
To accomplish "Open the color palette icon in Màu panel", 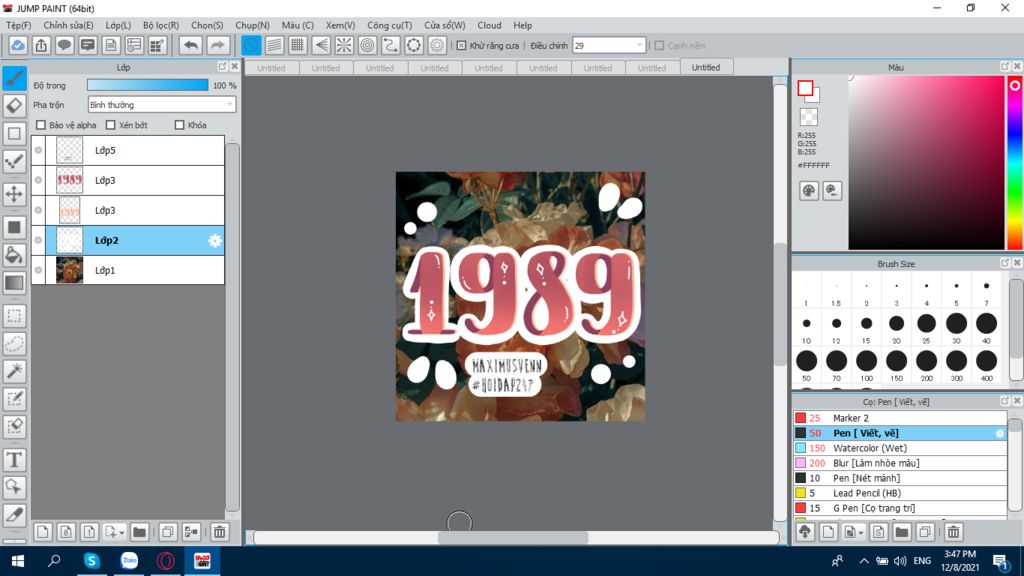I will [808, 191].
